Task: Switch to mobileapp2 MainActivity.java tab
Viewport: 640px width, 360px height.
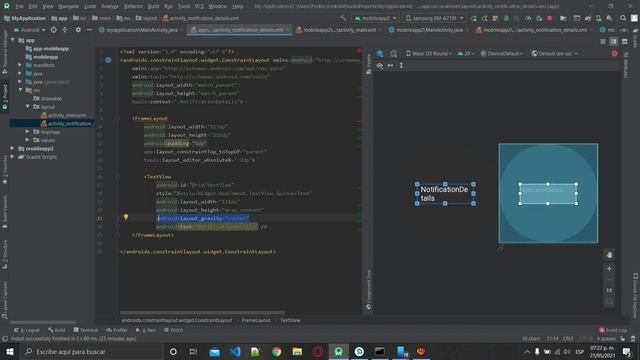Action: tap(426, 30)
